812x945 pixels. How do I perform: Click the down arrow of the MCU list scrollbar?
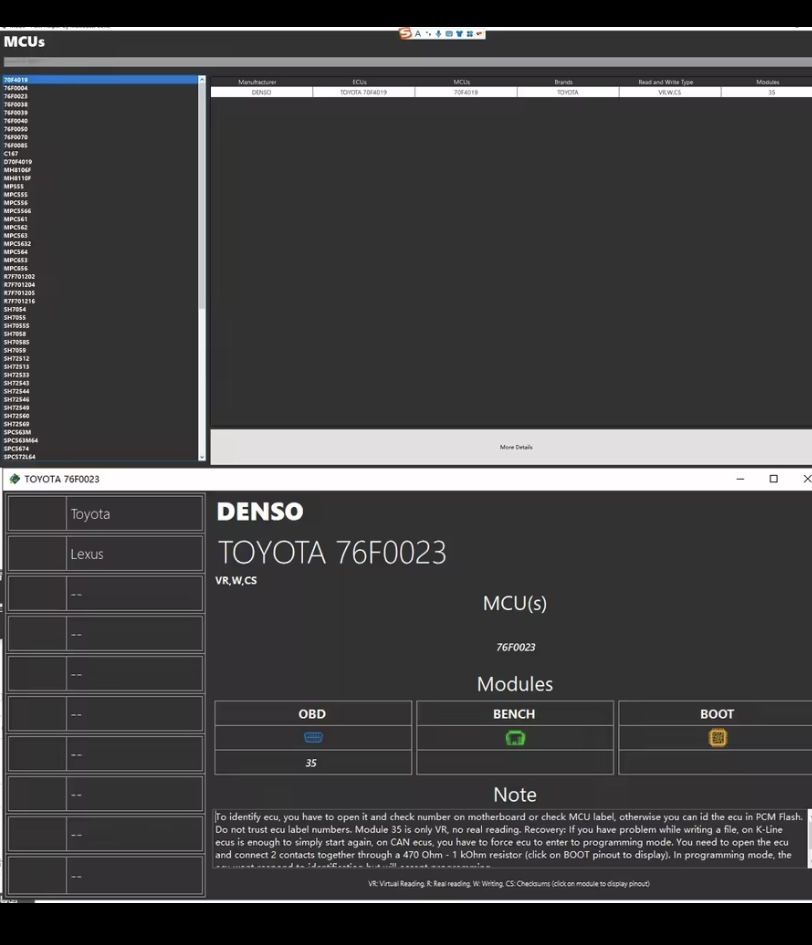pyautogui.click(x=202, y=457)
